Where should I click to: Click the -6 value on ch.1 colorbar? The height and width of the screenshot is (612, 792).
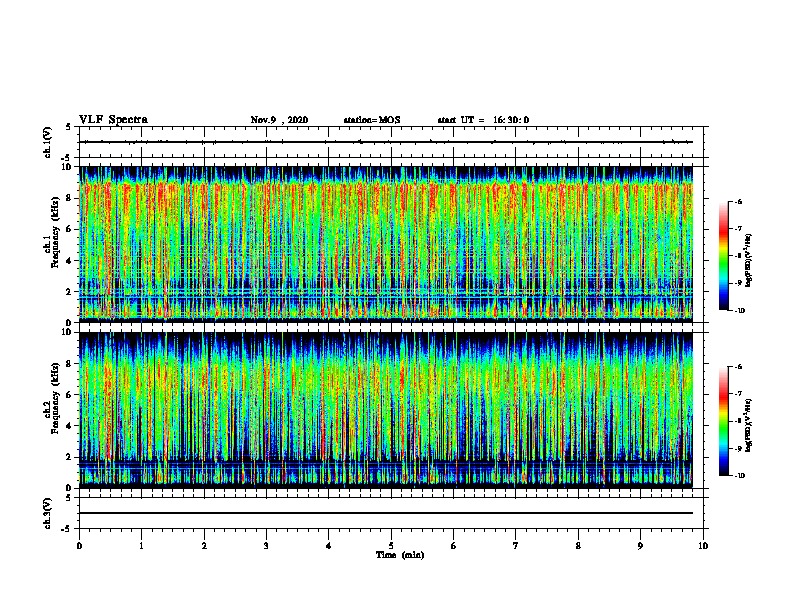tap(738, 202)
